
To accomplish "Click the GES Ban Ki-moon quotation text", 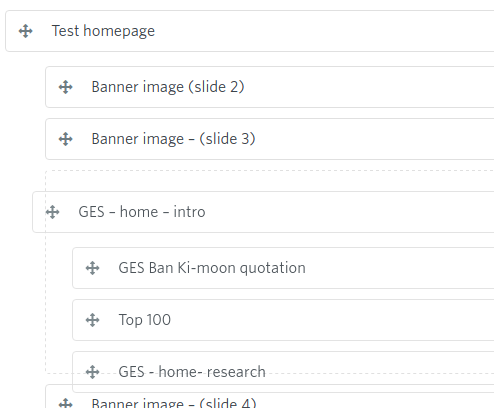I will click(212, 268).
